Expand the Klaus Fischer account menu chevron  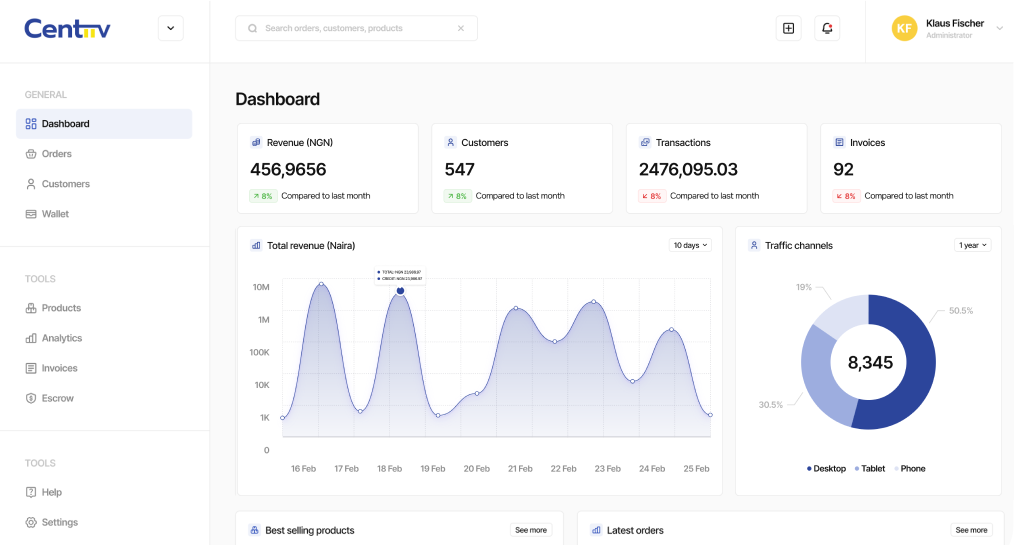tap(999, 28)
